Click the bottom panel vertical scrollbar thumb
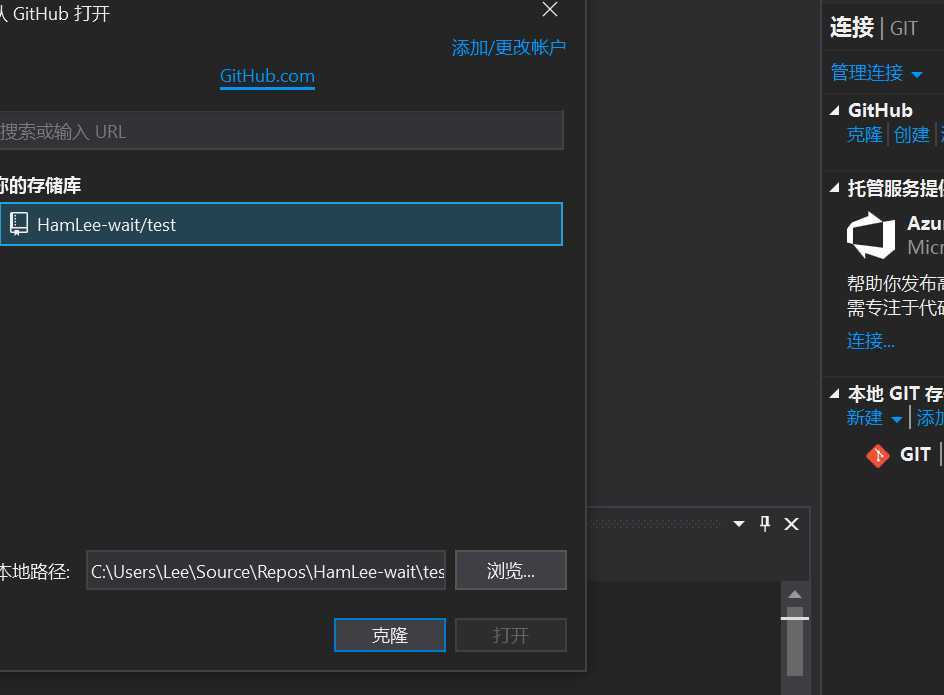Image resolution: width=944 pixels, height=695 pixels. coord(795,641)
